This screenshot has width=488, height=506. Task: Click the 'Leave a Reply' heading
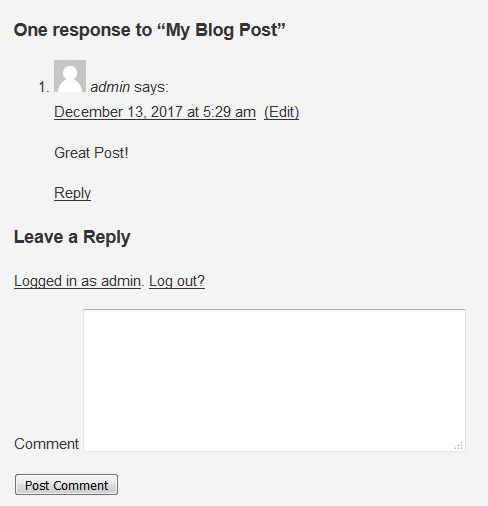pyautogui.click(x=72, y=237)
